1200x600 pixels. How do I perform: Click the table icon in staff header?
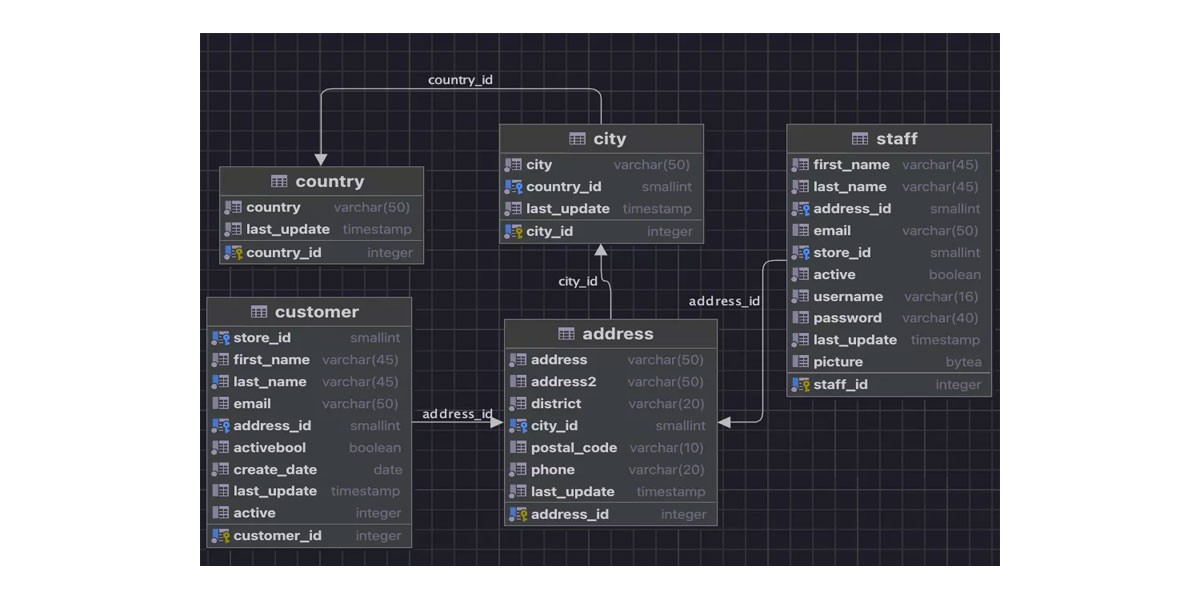860,139
